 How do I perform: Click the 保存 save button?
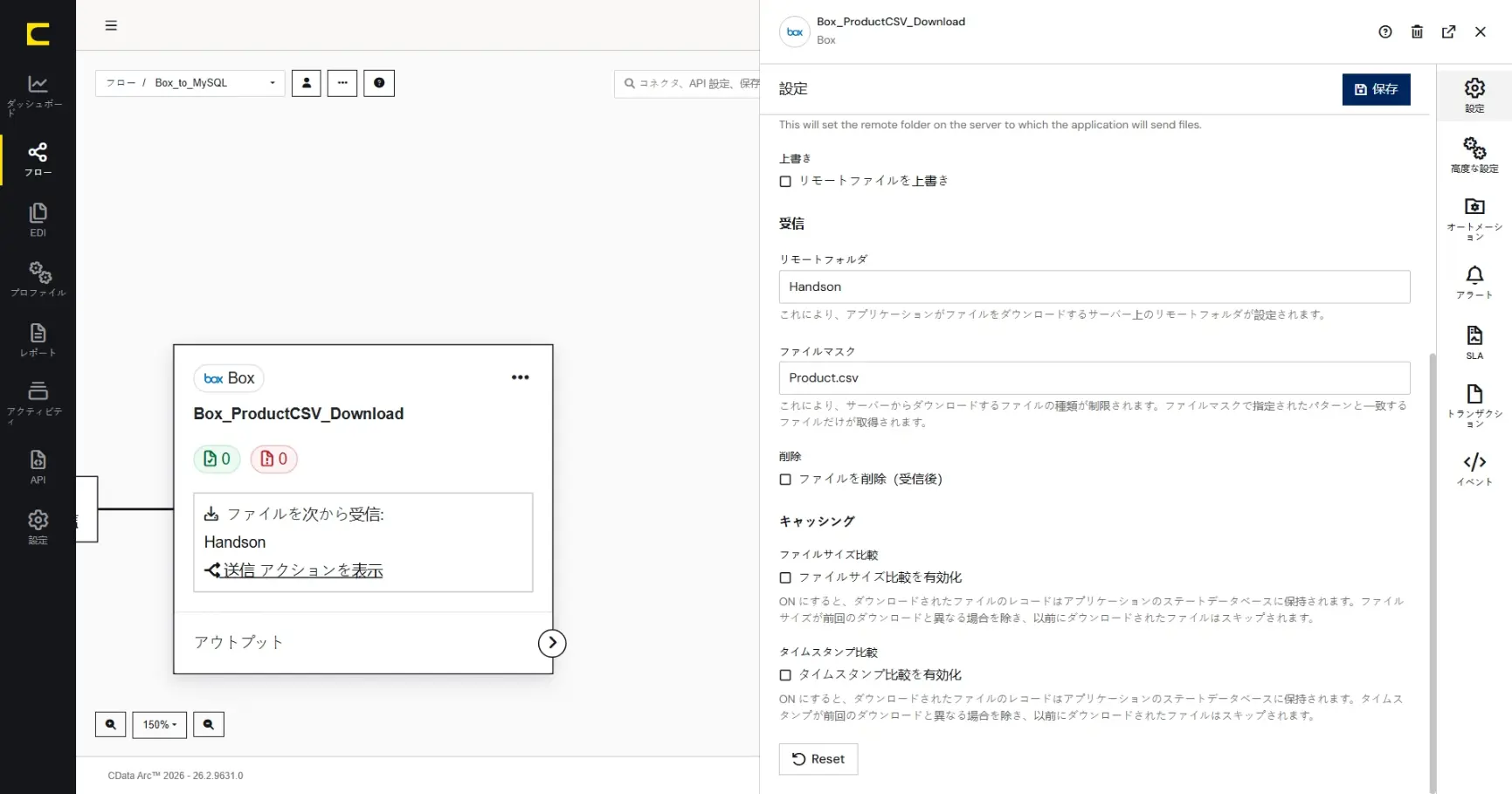point(1376,89)
